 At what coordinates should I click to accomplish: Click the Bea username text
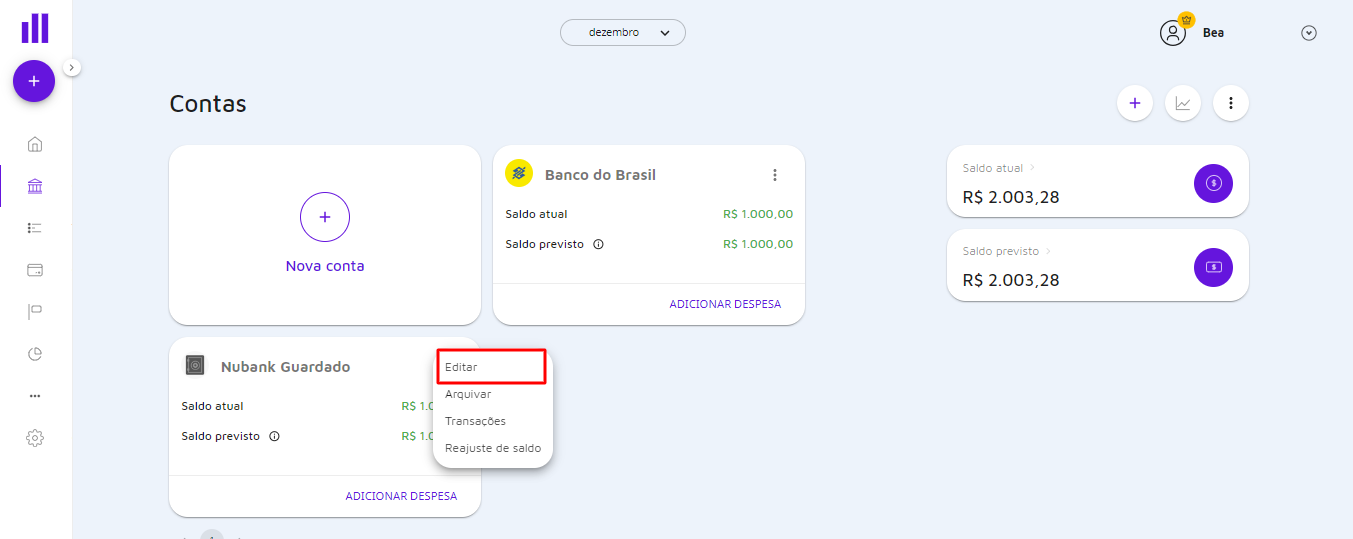(x=1213, y=33)
